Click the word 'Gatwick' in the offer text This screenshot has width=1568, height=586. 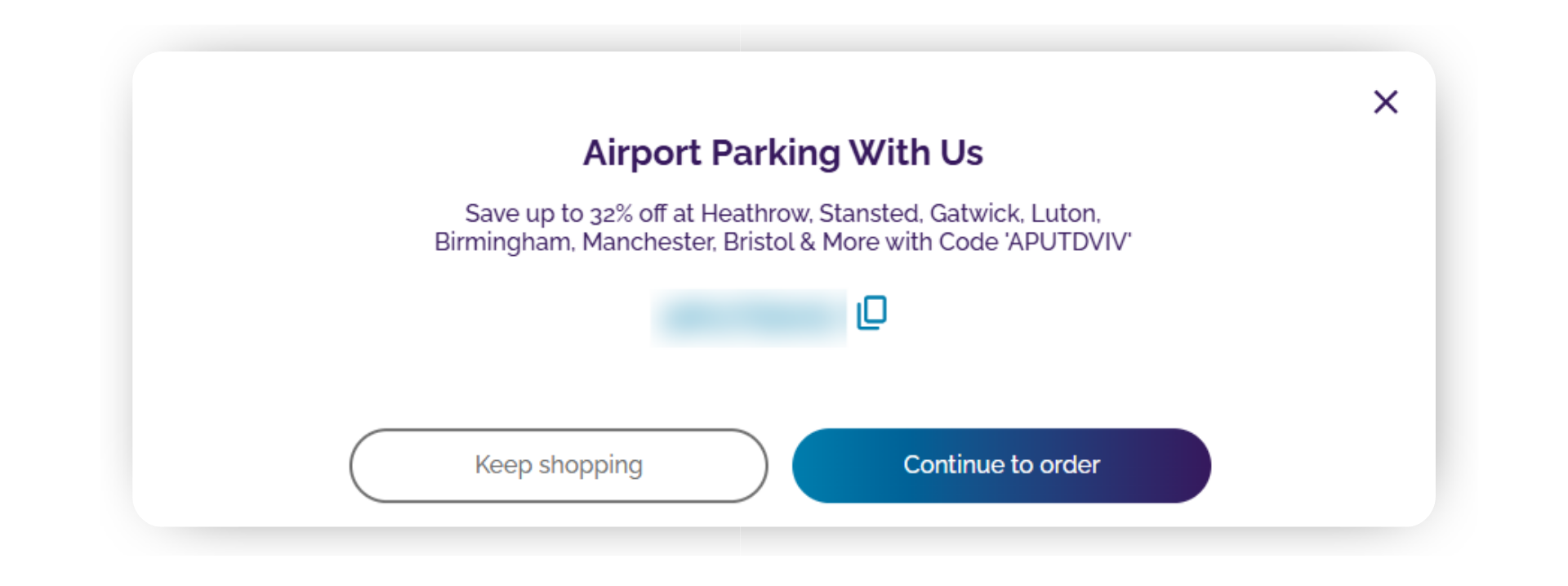pyautogui.click(x=975, y=213)
